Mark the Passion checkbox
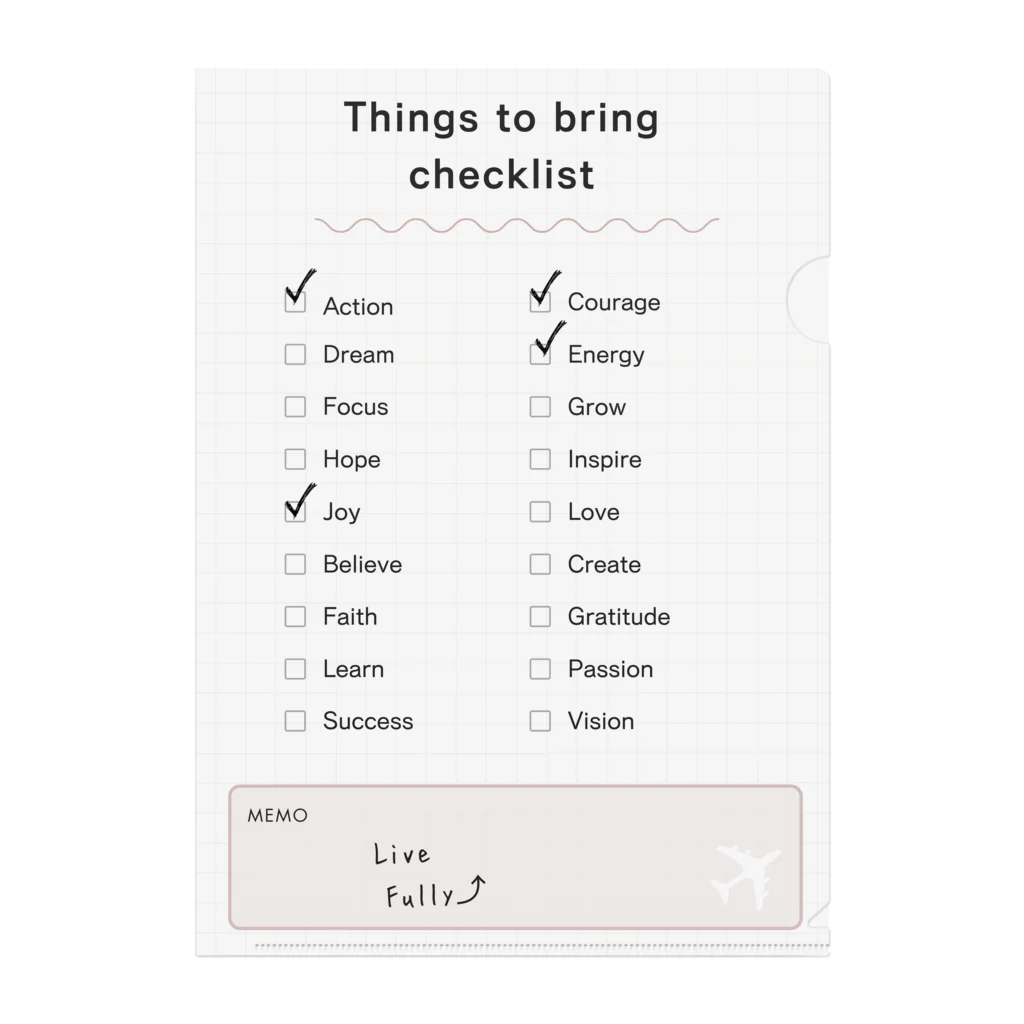The image size is (1024, 1024). 540,669
